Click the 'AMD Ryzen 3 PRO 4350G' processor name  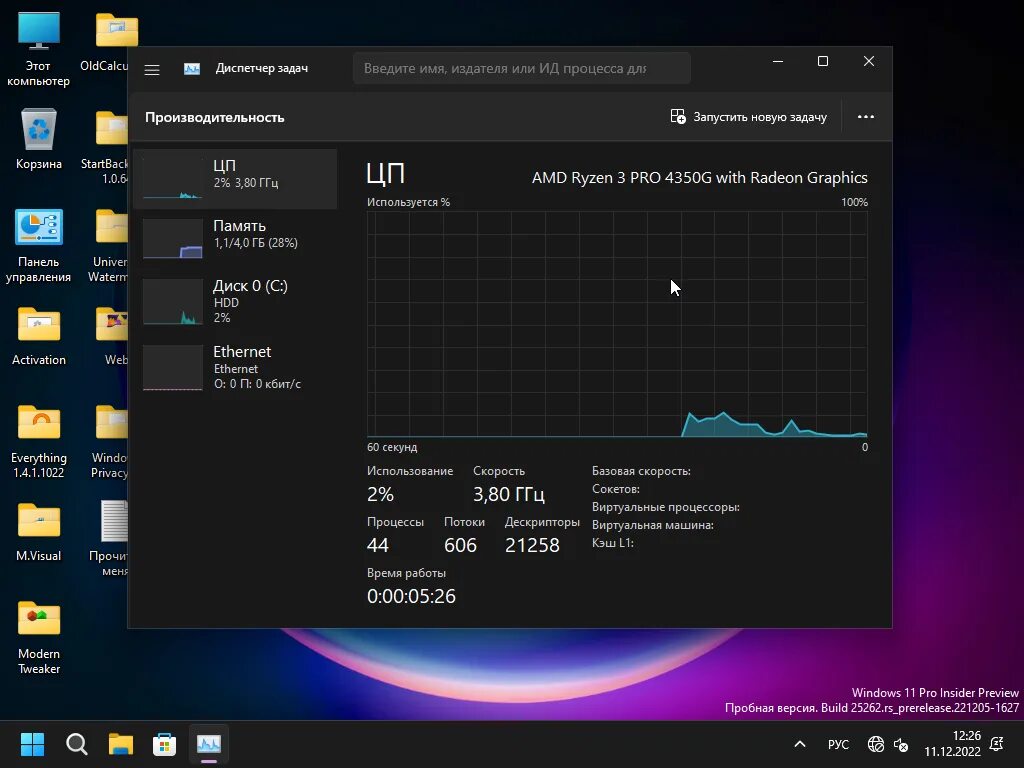click(x=699, y=178)
